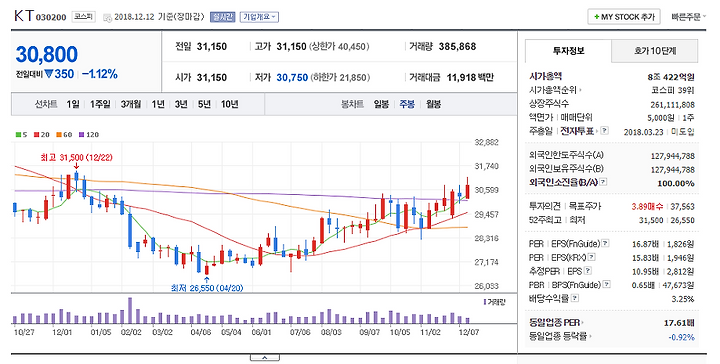This screenshot has height=364, width=720.
Task: Click the 최저 26,550 (04/20) chart marker
Action: tap(207, 288)
